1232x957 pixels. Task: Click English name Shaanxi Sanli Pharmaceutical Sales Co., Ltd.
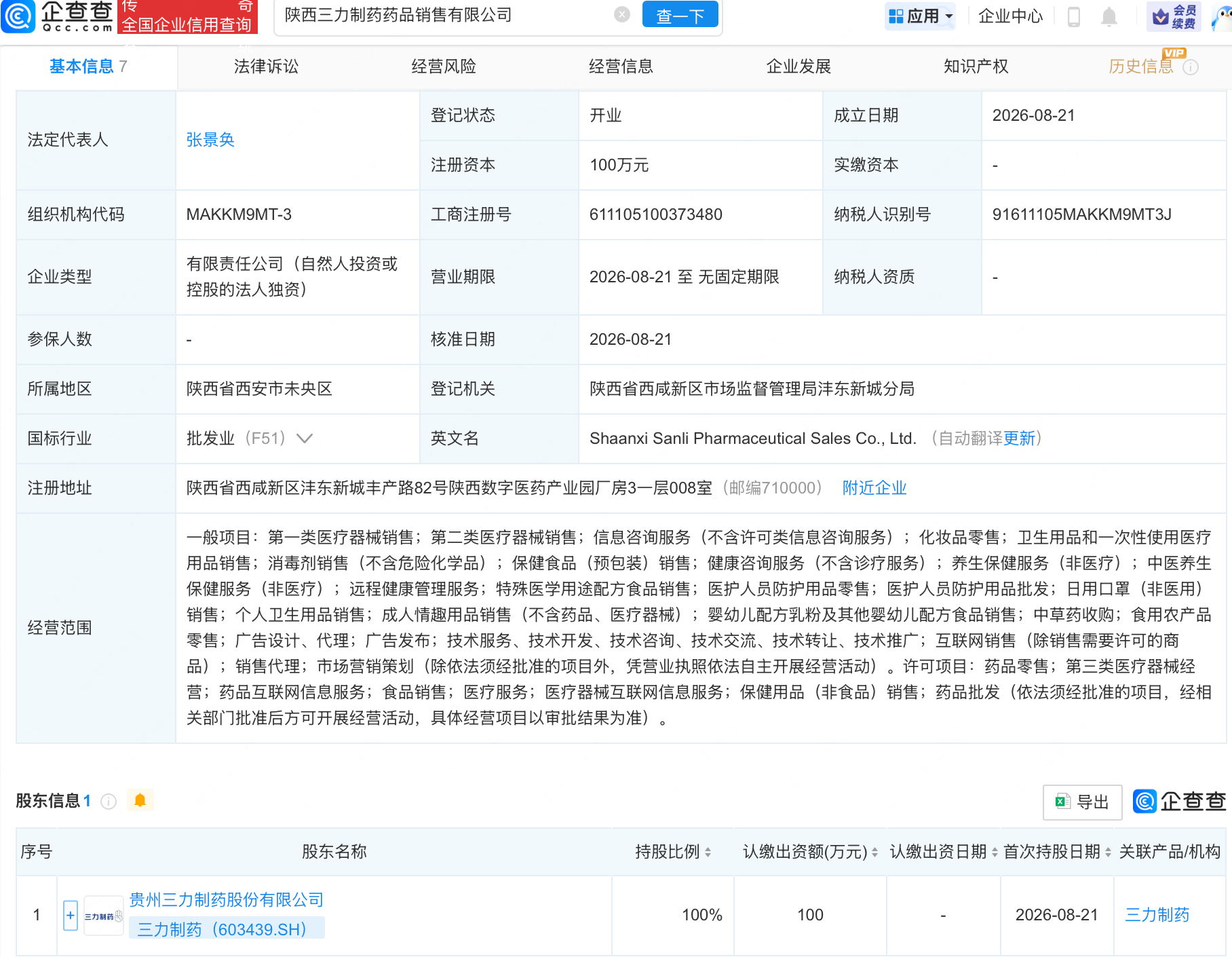(x=753, y=438)
